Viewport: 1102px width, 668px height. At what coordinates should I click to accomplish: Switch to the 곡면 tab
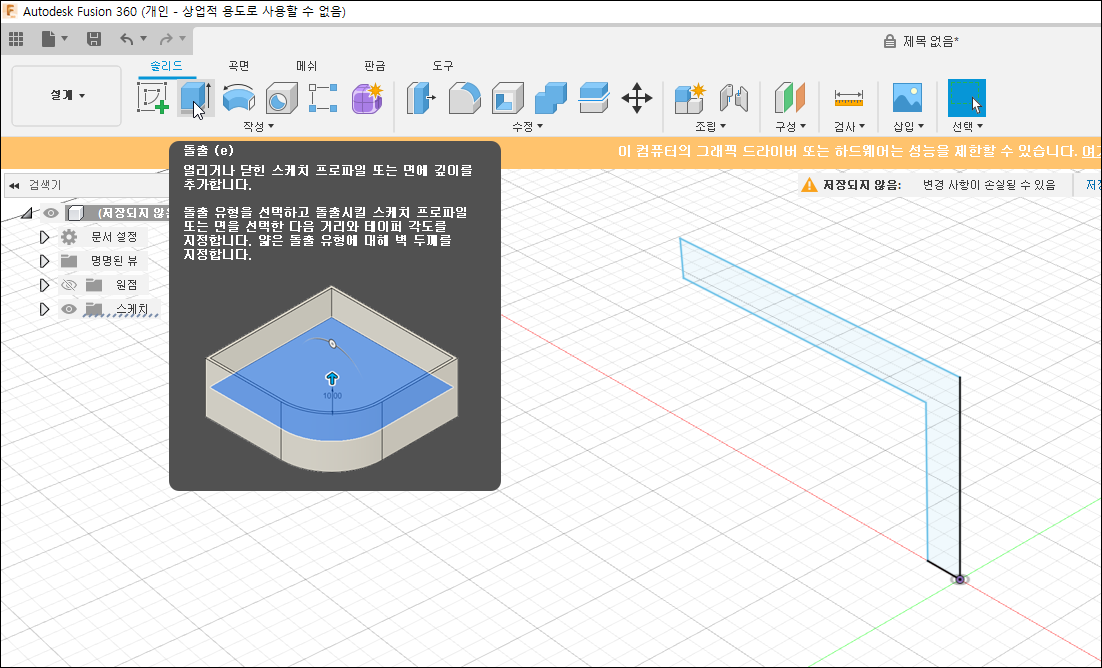(239, 66)
